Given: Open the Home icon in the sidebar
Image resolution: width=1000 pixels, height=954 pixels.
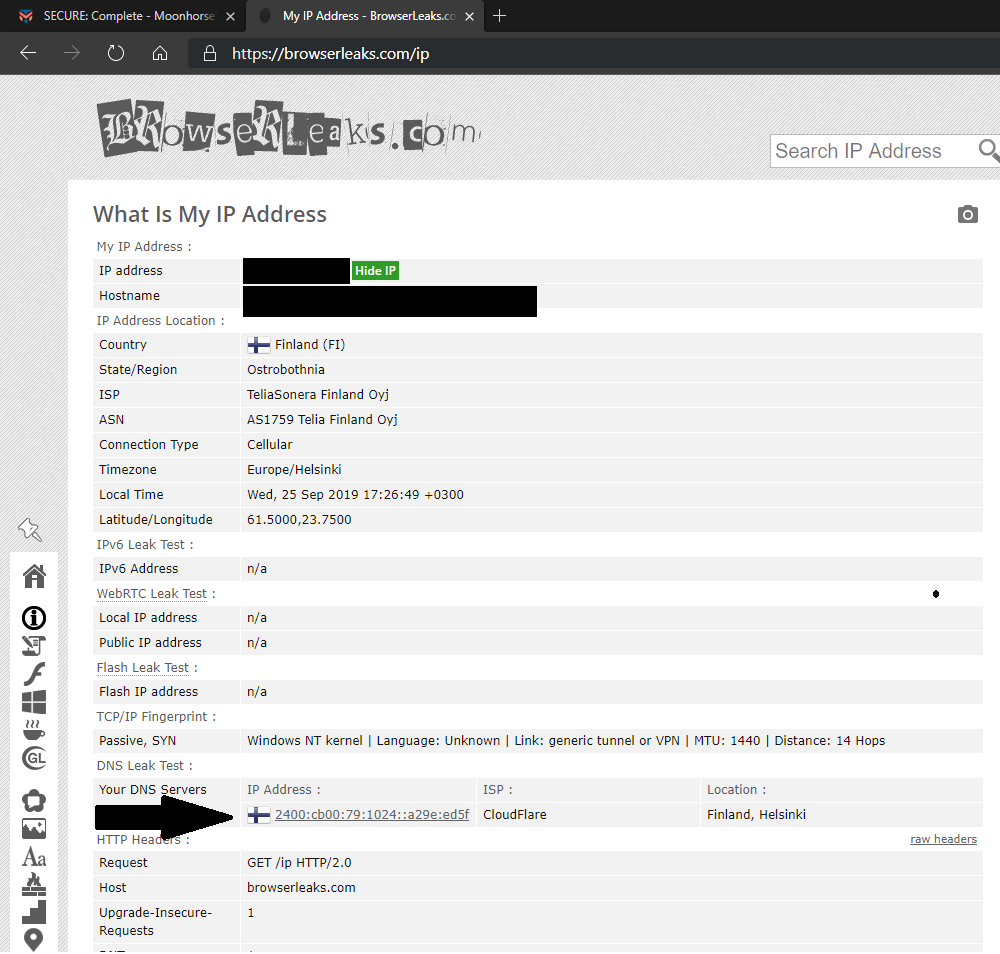Looking at the screenshot, I should pyautogui.click(x=34, y=576).
